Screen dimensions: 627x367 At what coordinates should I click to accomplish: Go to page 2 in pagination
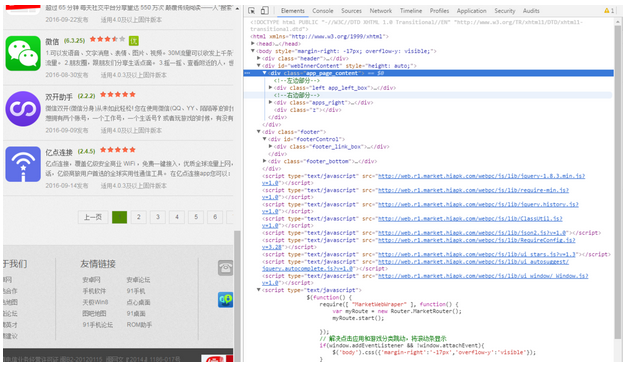(139, 217)
